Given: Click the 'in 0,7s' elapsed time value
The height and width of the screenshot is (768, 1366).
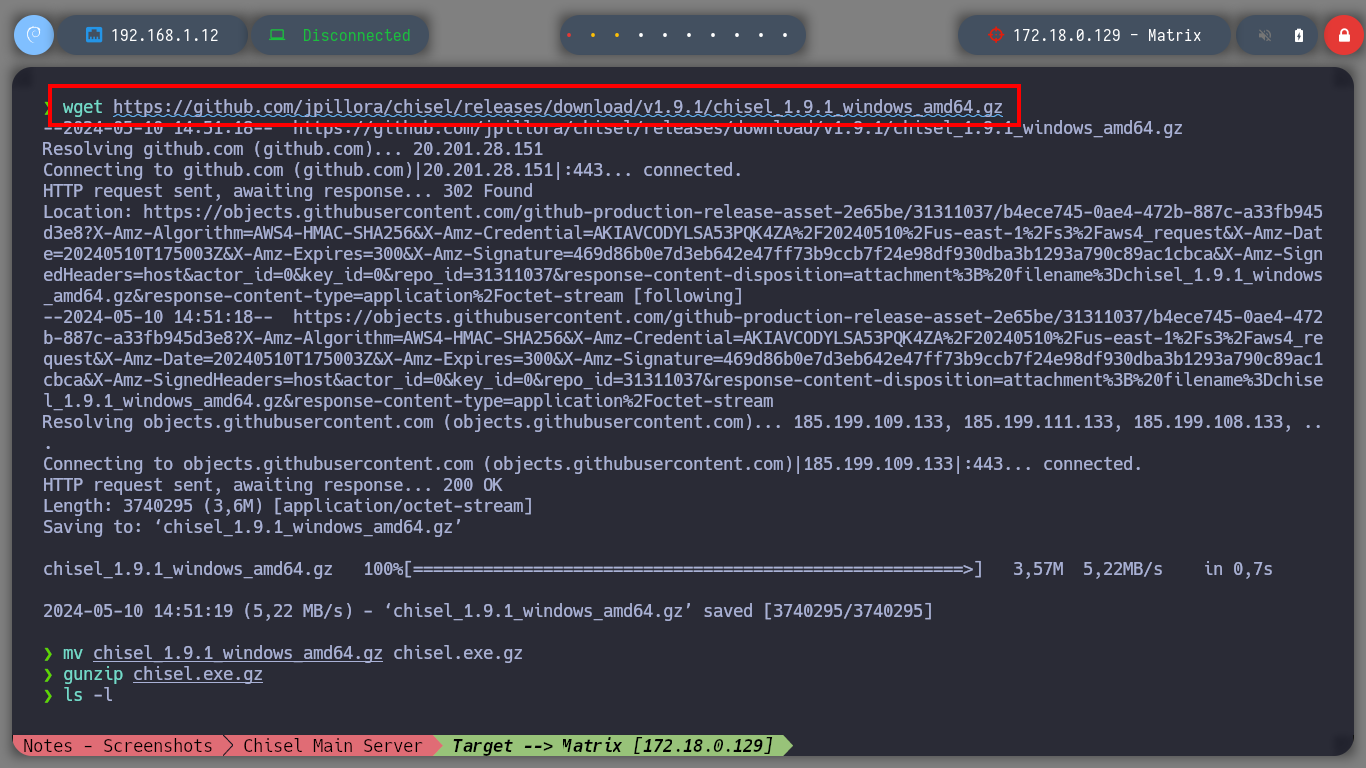Looking at the screenshot, I should point(1238,569).
